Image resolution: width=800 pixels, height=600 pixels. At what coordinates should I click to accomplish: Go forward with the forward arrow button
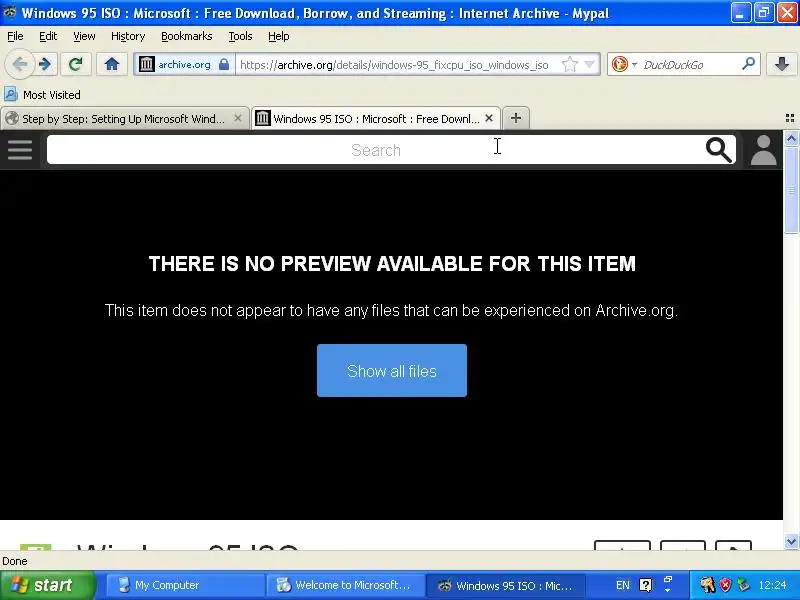pos(46,64)
